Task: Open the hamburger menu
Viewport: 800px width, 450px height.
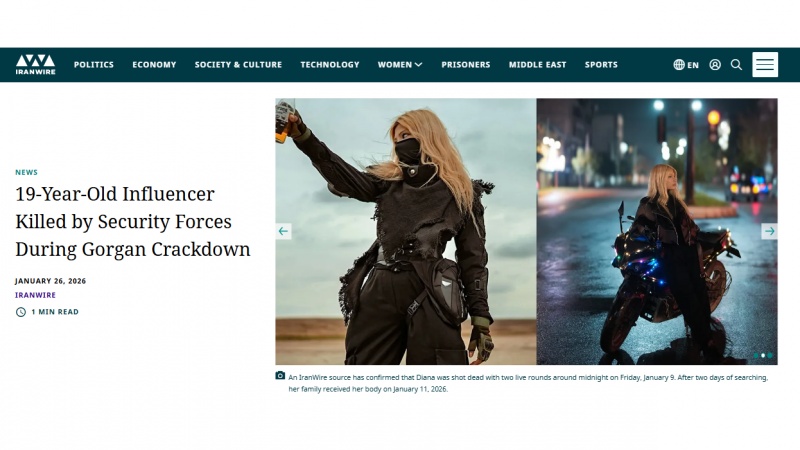Action: tap(765, 65)
